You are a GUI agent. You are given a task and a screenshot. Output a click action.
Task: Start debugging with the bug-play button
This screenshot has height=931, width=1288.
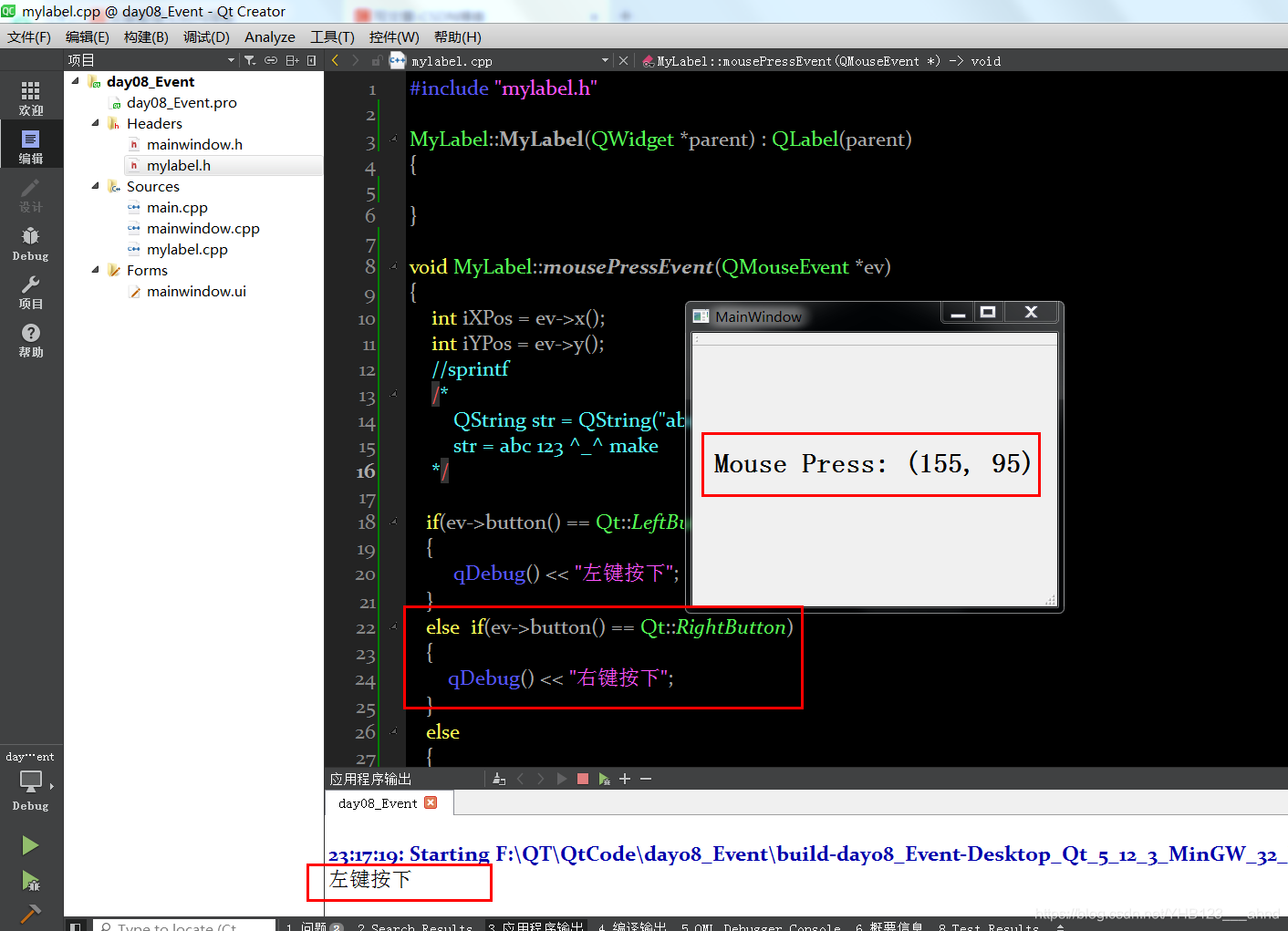click(31, 881)
